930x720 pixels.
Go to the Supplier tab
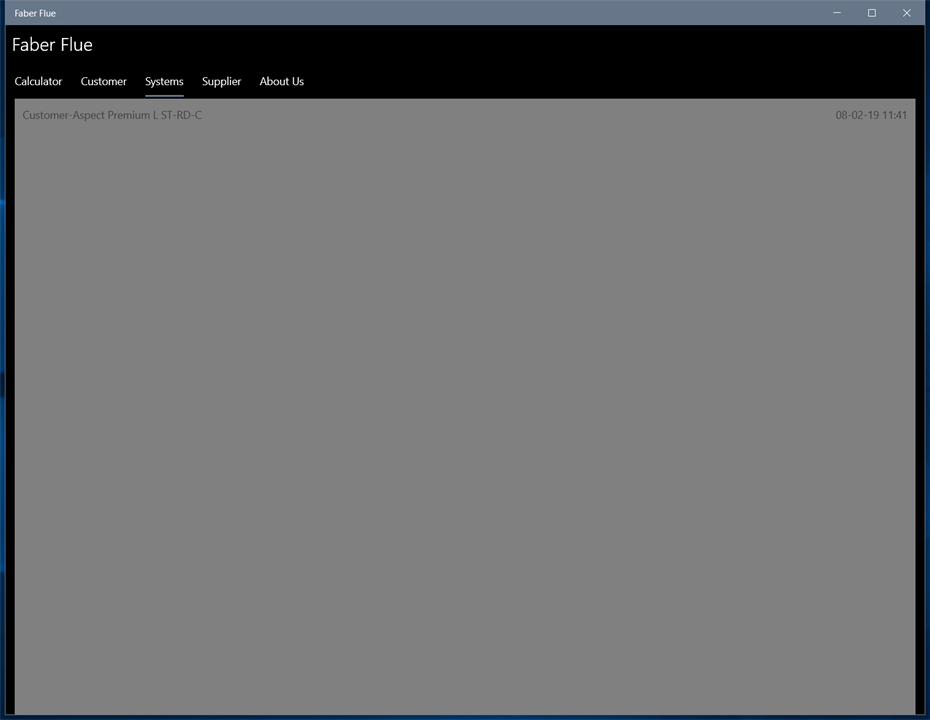point(221,82)
